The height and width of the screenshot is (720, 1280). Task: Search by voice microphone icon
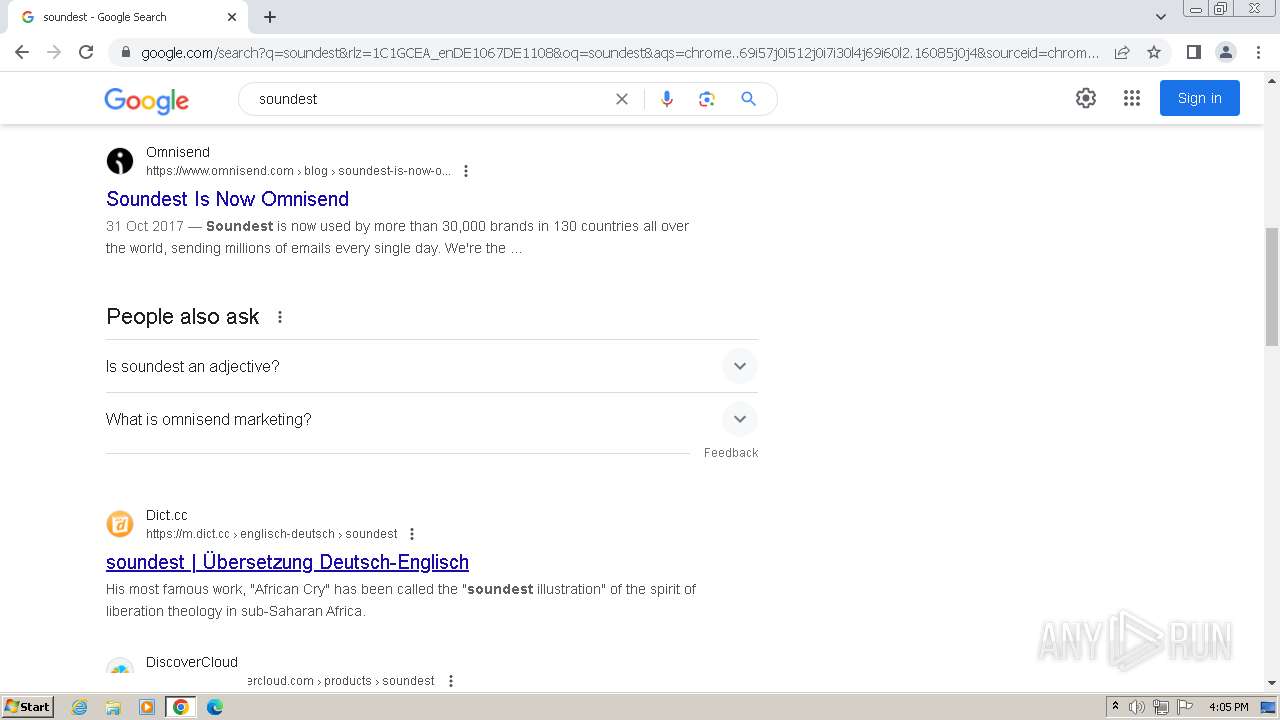click(667, 99)
